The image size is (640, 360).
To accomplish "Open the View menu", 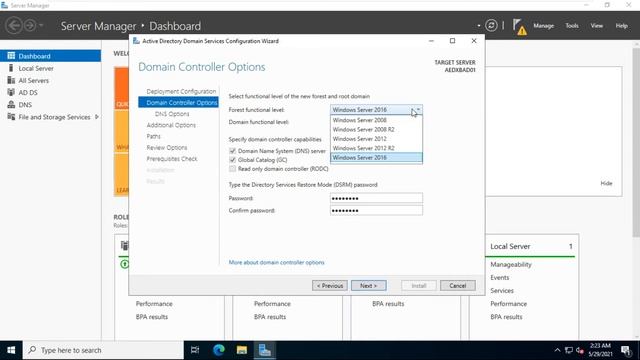I will [x=596, y=26].
